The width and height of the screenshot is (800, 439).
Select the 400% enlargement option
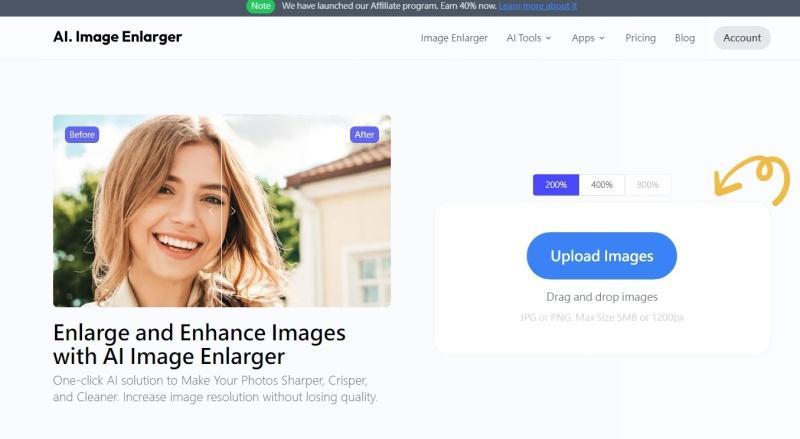coord(602,185)
